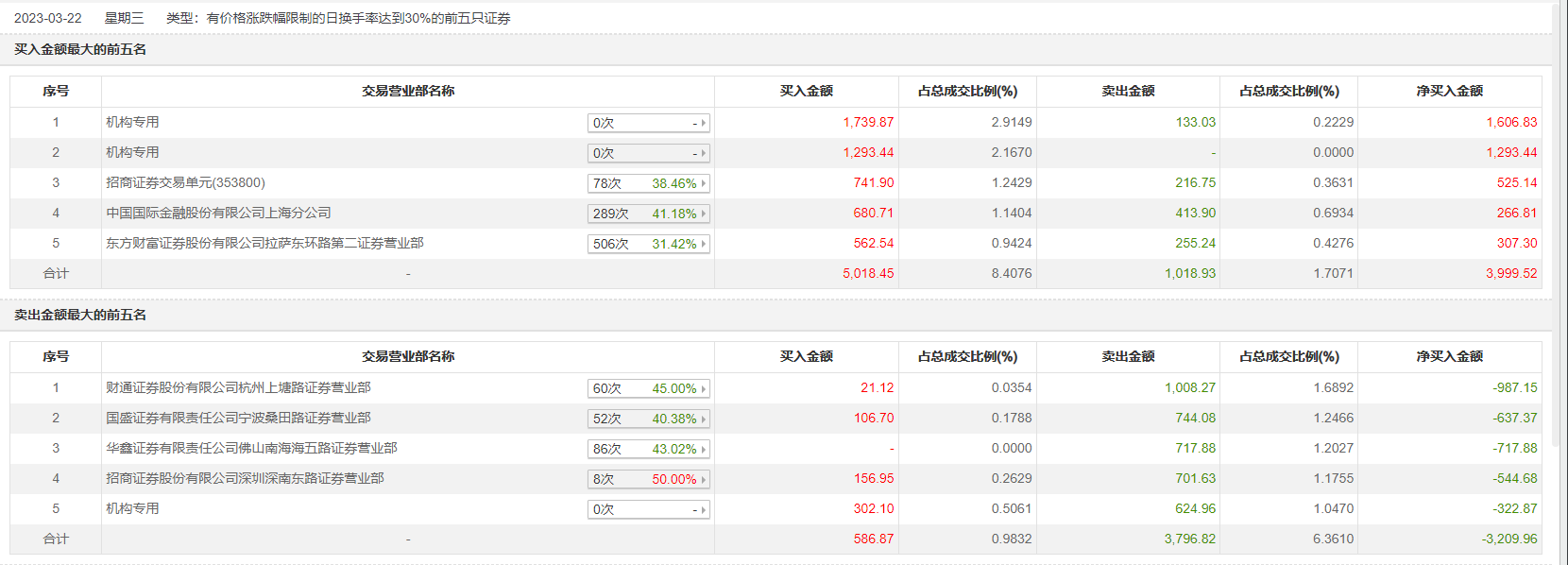
Task: Click the net total -3,209.96
Action: (x=1509, y=539)
